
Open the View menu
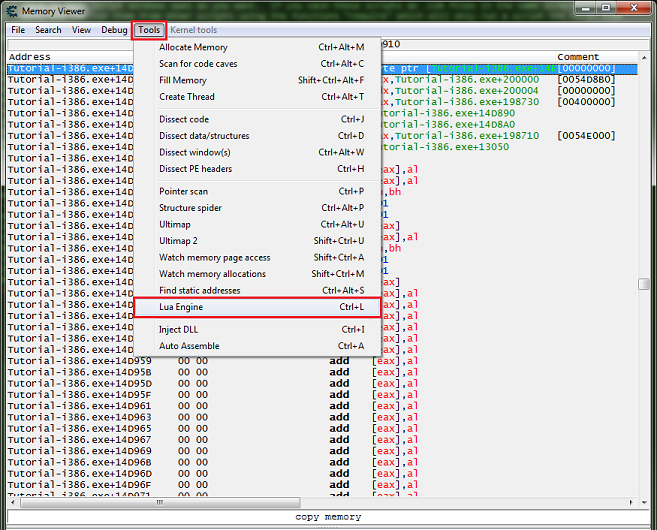pos(81,30)
